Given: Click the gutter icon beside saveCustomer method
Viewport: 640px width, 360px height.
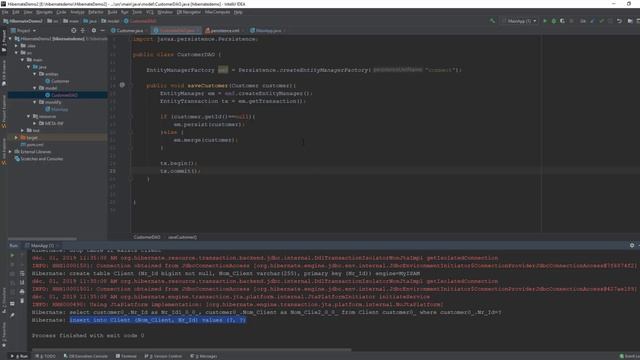Looking at the screenshot, I should 122,85.
